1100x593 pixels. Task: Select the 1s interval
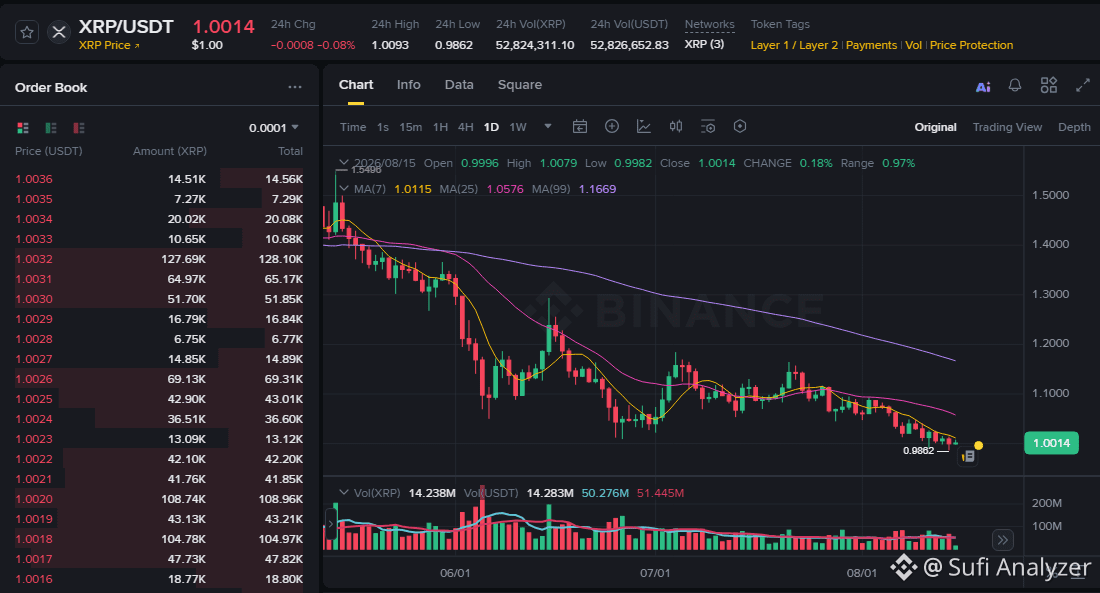(x=382, y=127)
